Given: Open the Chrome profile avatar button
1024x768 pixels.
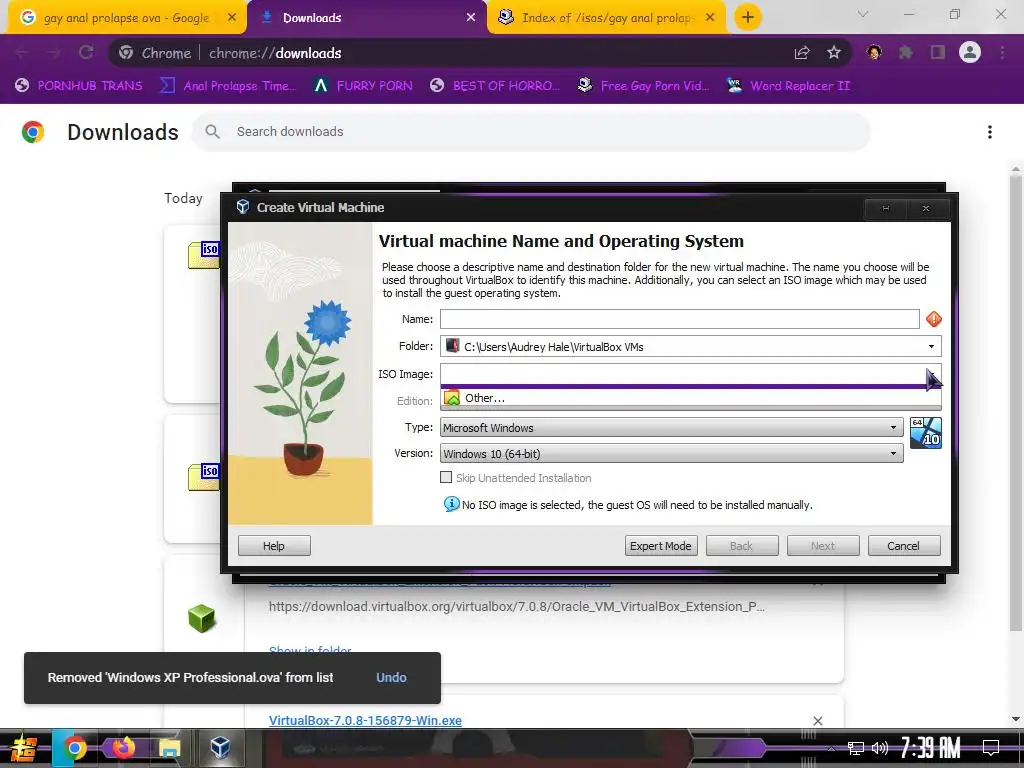Looking at the screenshot, I should coord(970,52).
